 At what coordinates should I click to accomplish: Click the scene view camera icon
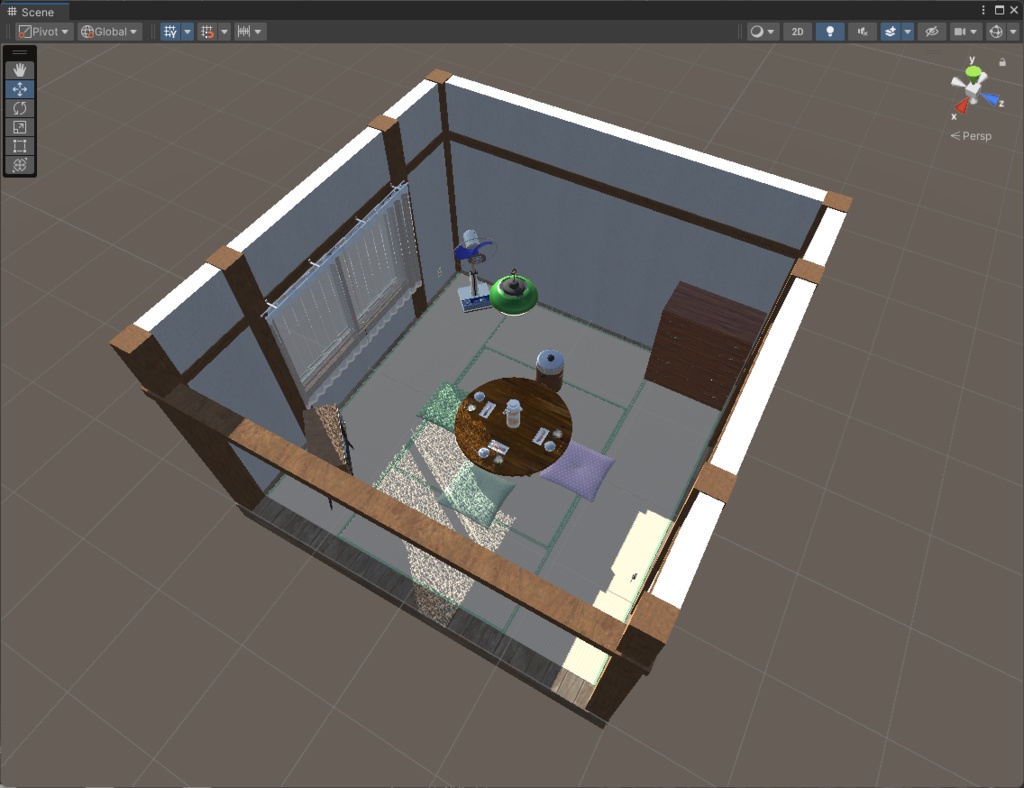coord(961,31)
